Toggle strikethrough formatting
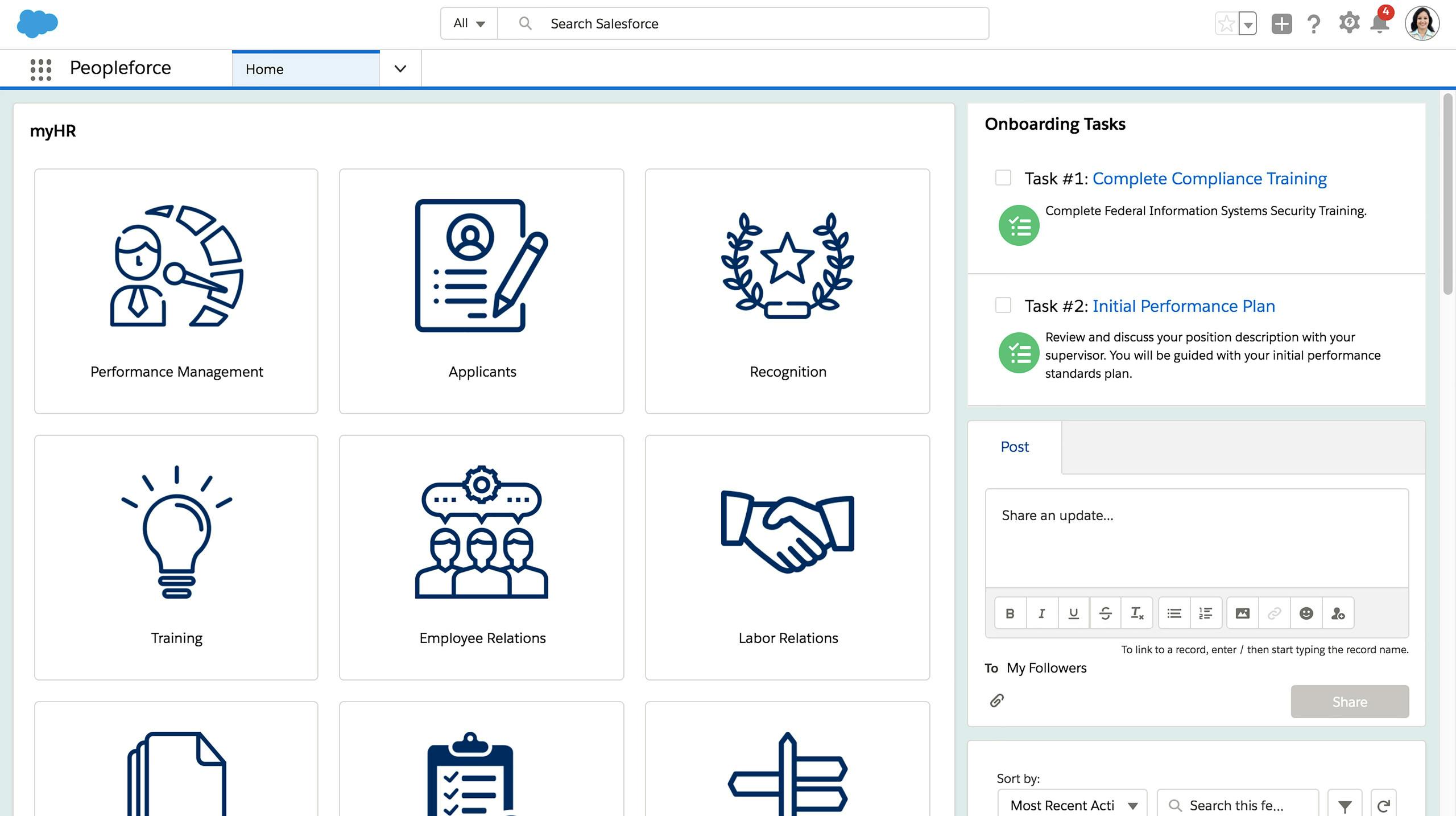 [x=1105, y=613]
